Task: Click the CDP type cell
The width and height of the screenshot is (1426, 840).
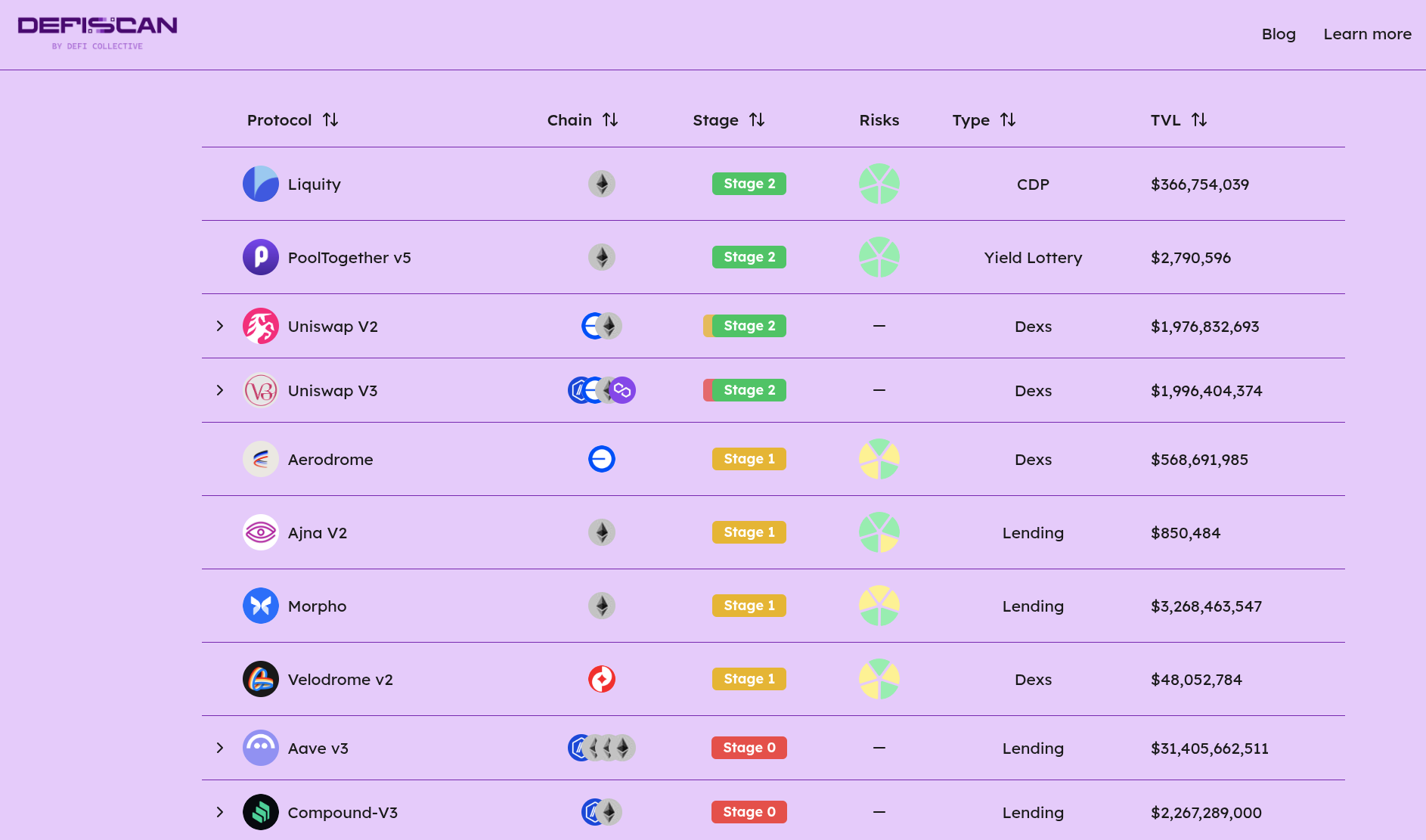Action: (1033, 184)
